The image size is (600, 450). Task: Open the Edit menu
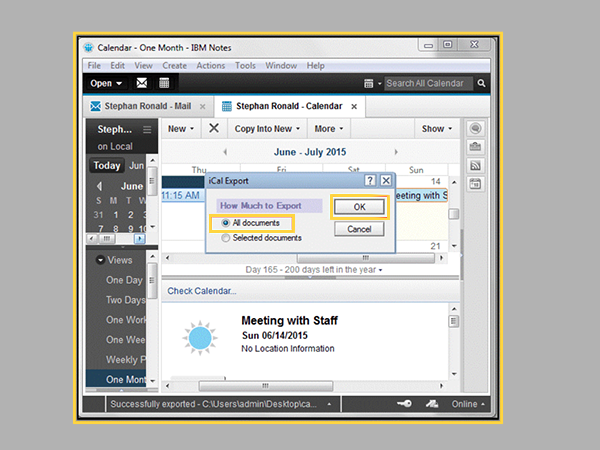pyautogui.click(x=117, y=66)
